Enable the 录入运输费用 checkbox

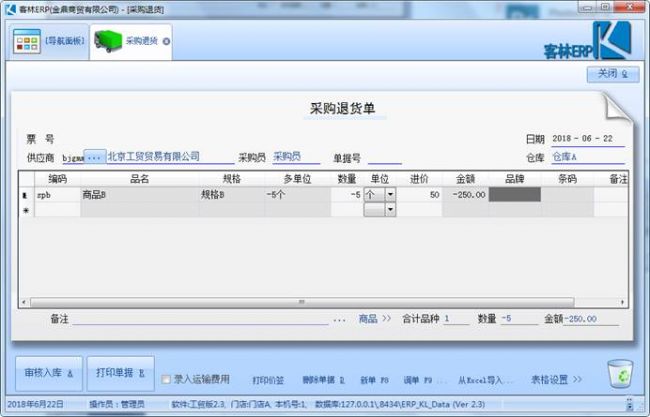tap(166, 380)
